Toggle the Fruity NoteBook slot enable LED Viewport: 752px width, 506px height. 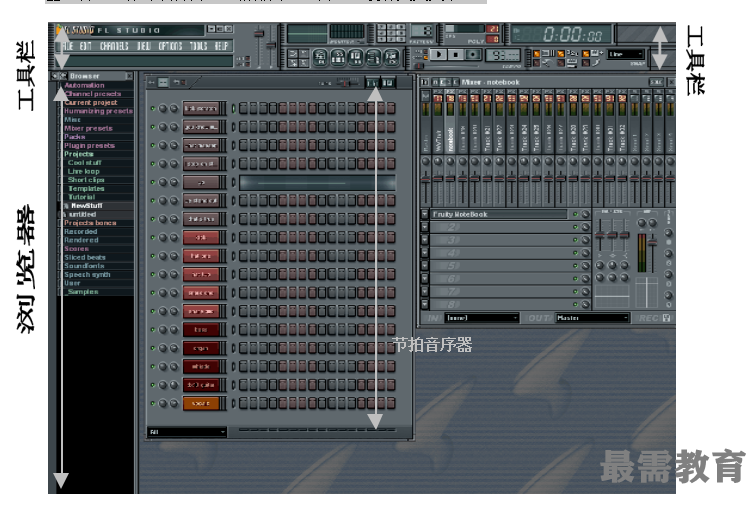(575, 214)
